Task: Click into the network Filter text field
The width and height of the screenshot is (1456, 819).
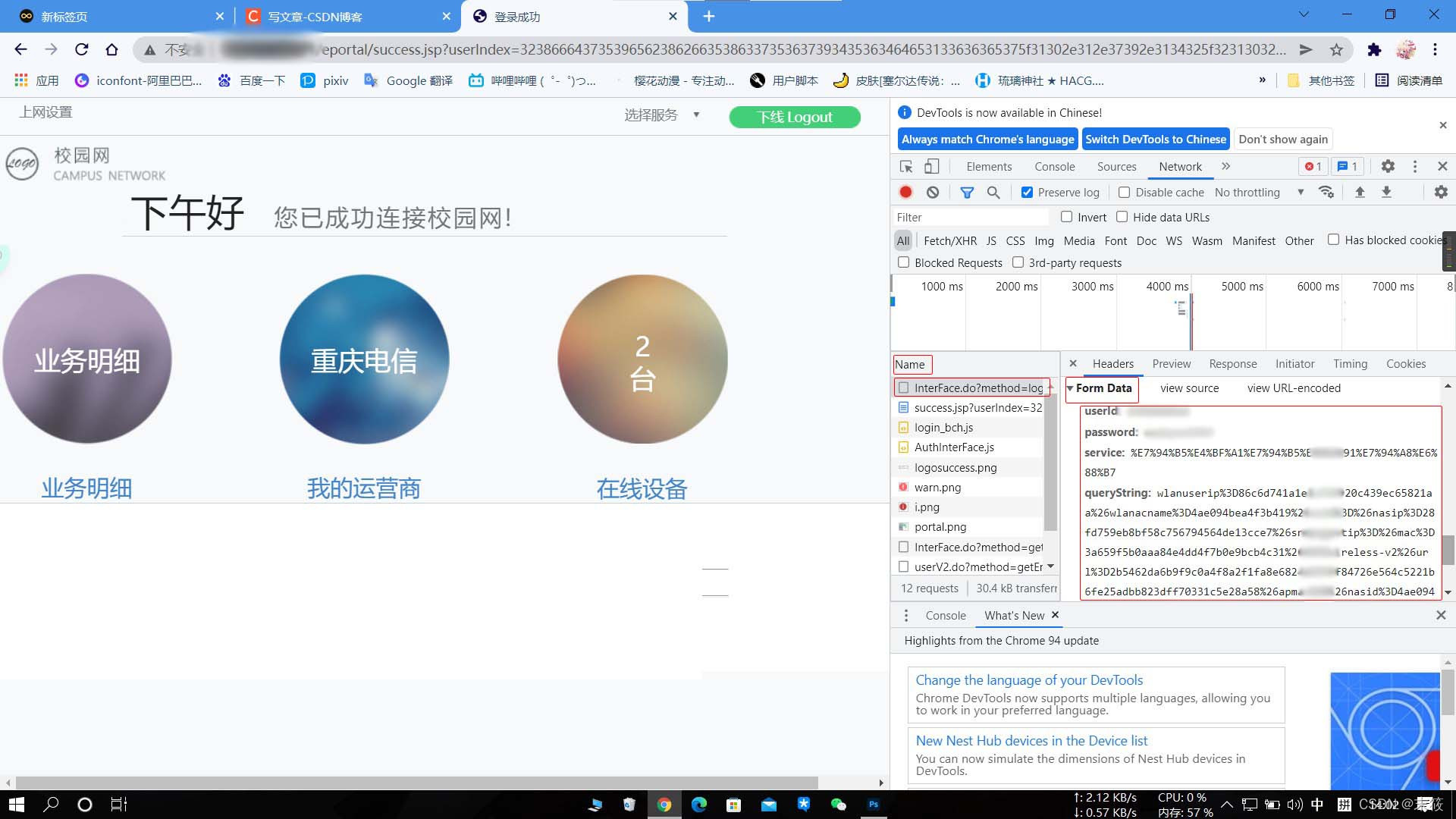Action: tap(971, 218)
